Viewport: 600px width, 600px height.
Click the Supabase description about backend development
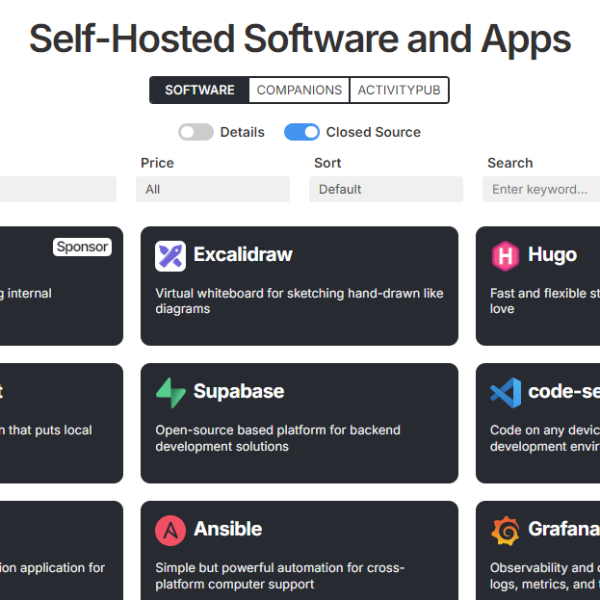tap(278, 438)
